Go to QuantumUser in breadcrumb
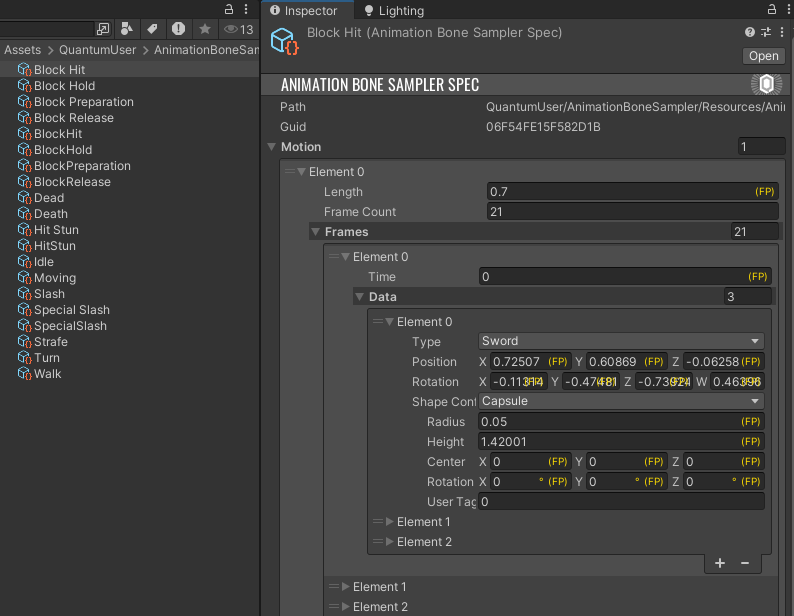Screen dimensions: 794x616 click(x=98, y=50)
